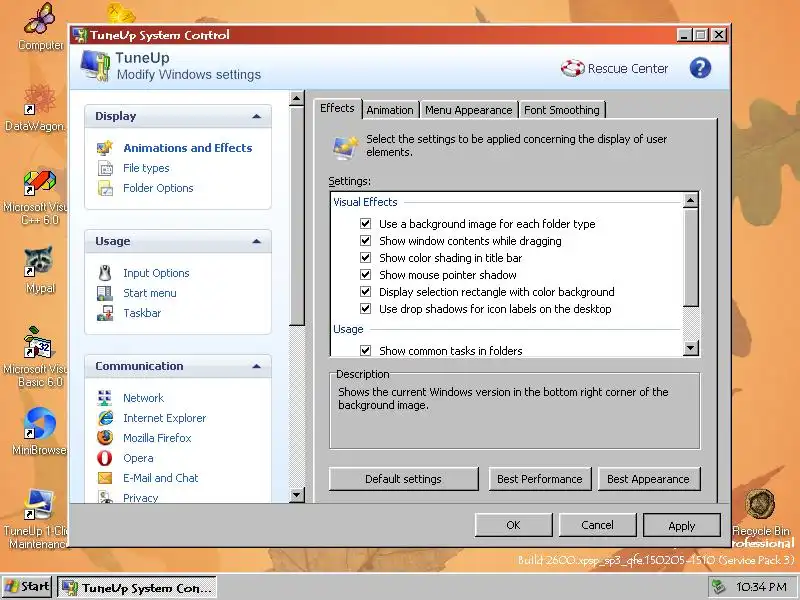Click the E-Mail and Chat envelope icon
The image size is (800, 600).
point(105,478)
